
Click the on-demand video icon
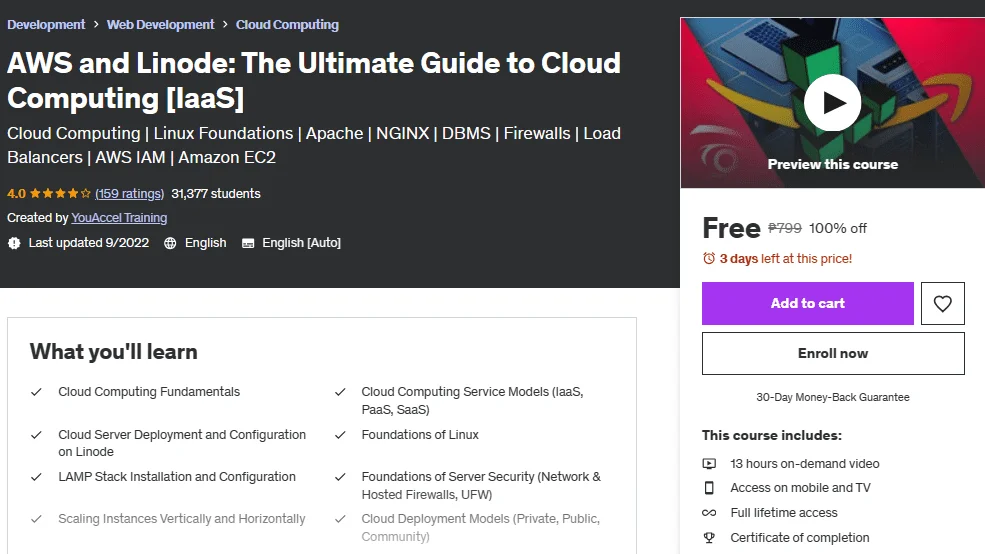(x=709, y=464)
